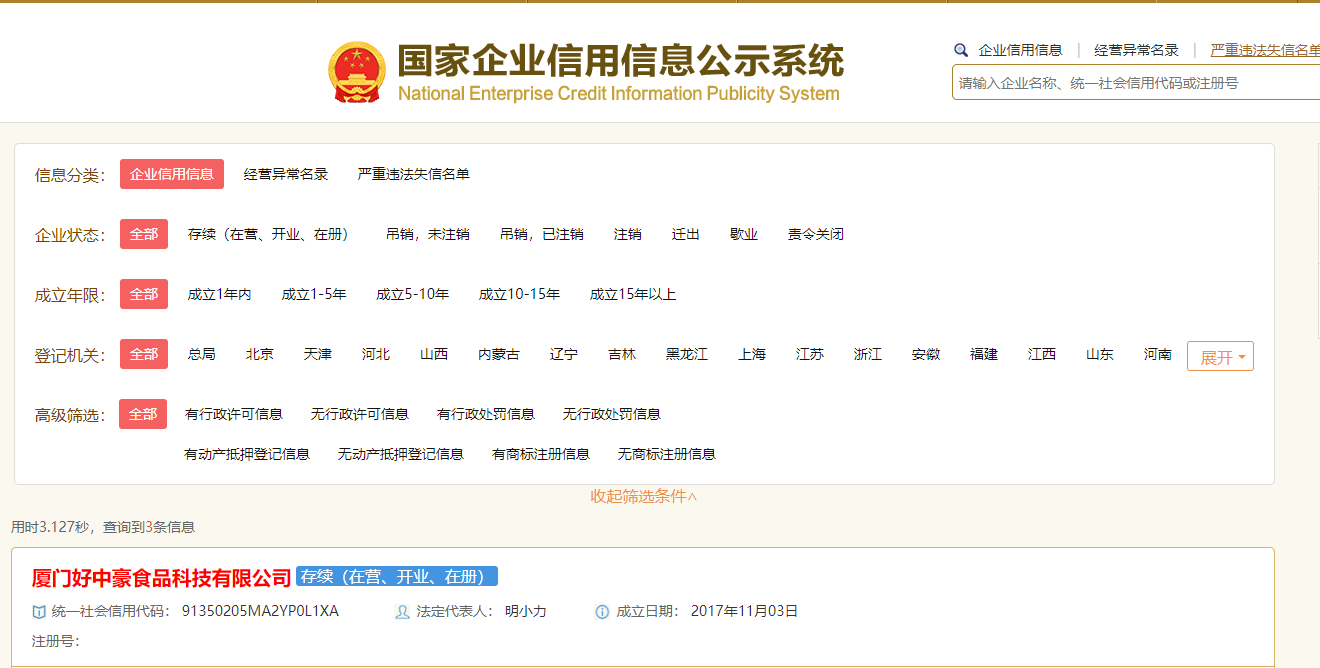
Task: Filter registration authority by 福建
Action: pyautogui.click(x=984, y=354)
